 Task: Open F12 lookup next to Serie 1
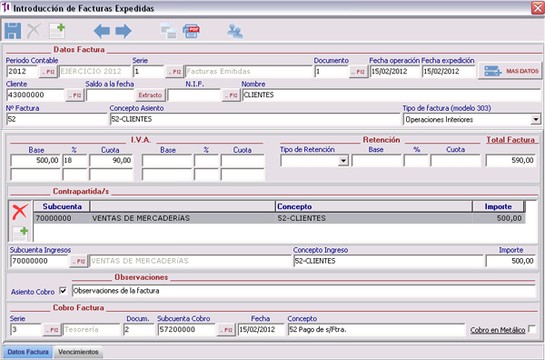pyautogui.click(x=175, y=72)
